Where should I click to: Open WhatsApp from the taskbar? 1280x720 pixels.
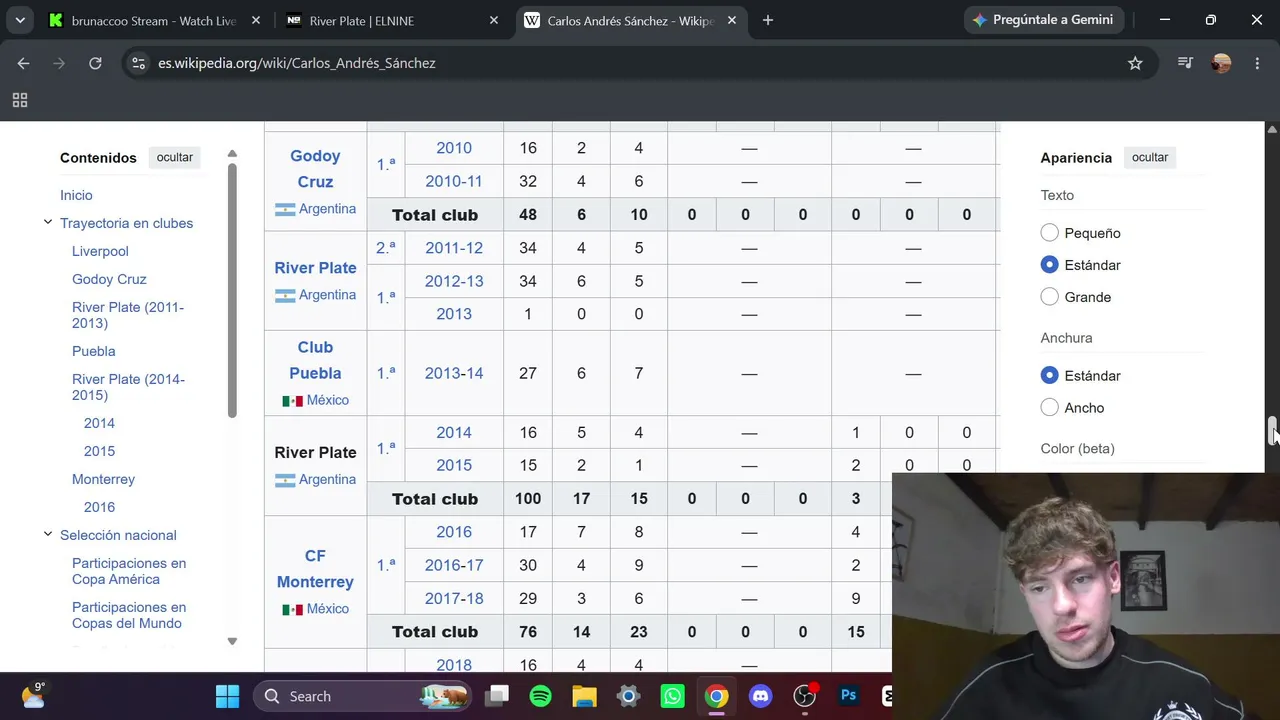click(672, 696)
